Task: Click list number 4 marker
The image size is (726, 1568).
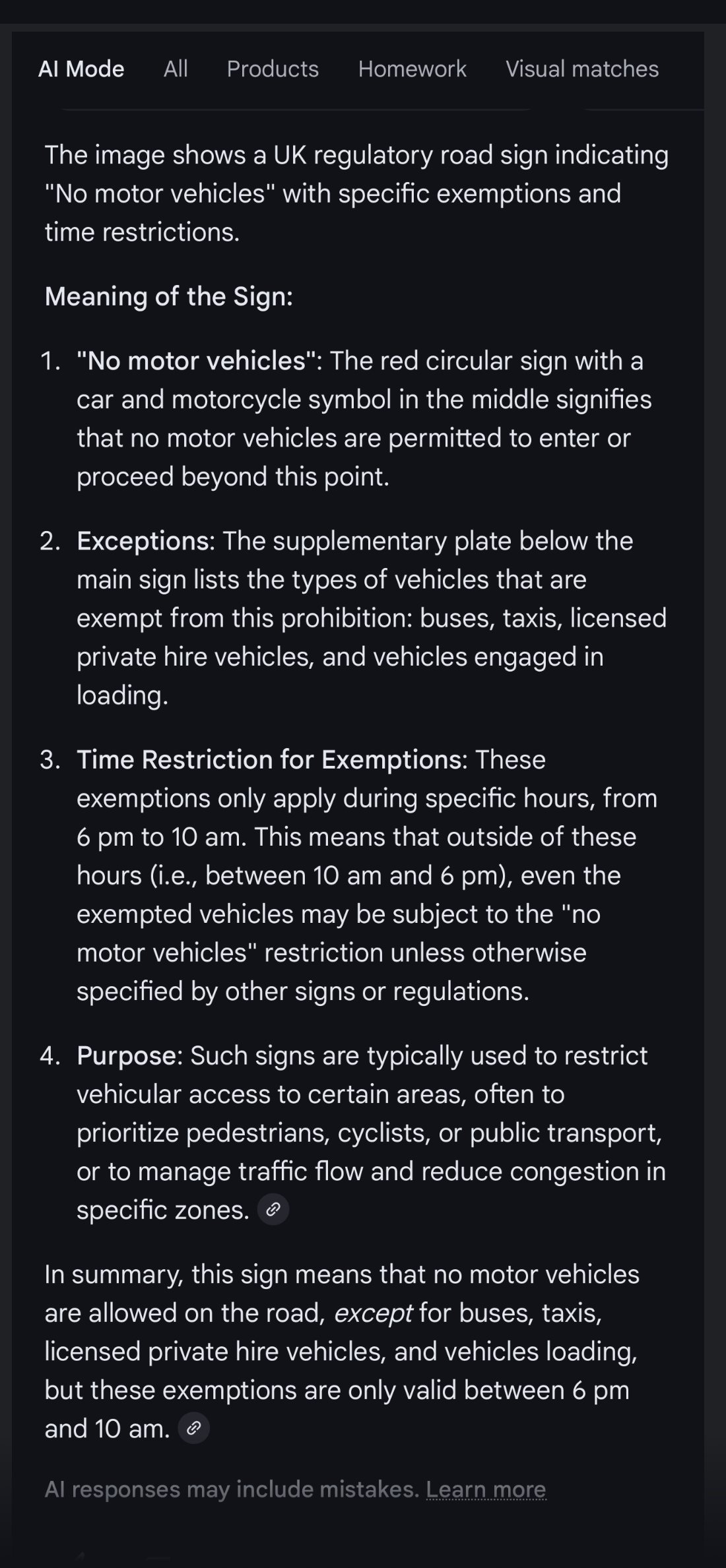Action: [50, 1055]
